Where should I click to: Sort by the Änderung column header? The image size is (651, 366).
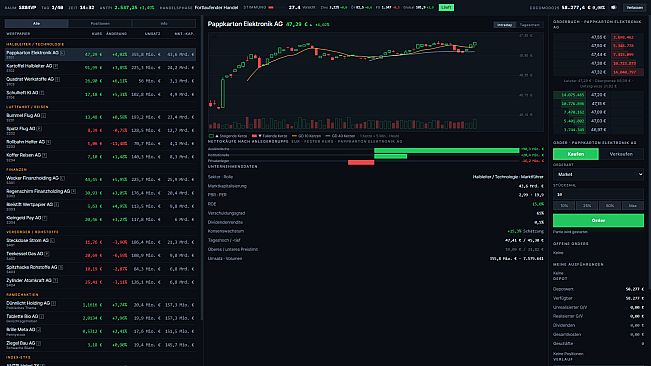coord(116,34)
